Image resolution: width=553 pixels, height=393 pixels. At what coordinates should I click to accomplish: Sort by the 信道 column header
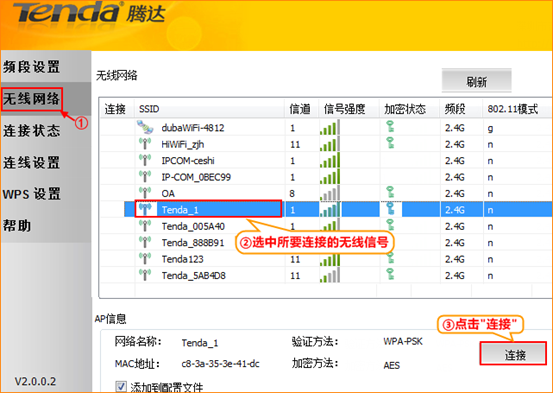click(x=301, y=109)
